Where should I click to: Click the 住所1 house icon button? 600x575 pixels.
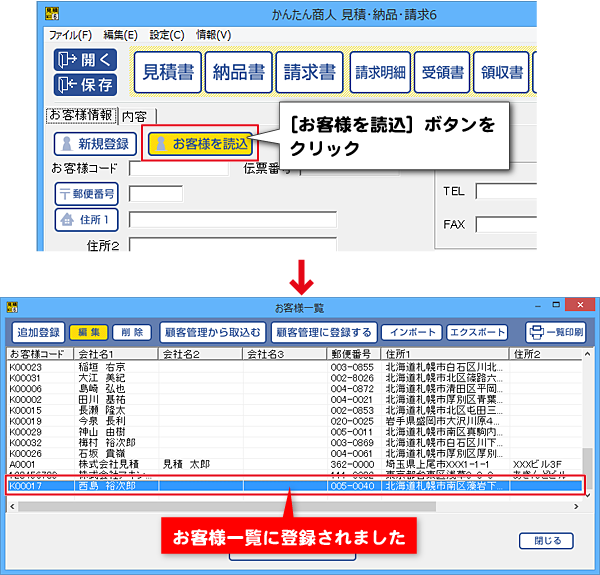(x=86, y=220)
